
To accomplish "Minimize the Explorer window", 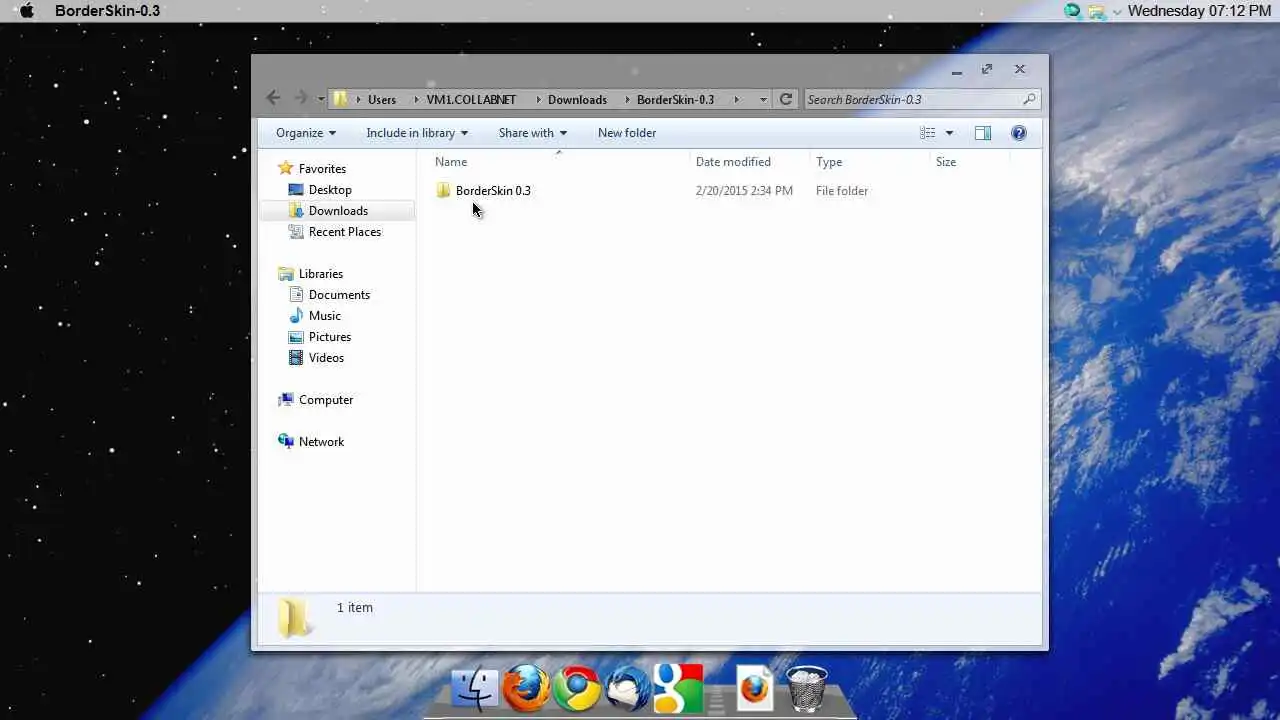I will pos(957,70).
